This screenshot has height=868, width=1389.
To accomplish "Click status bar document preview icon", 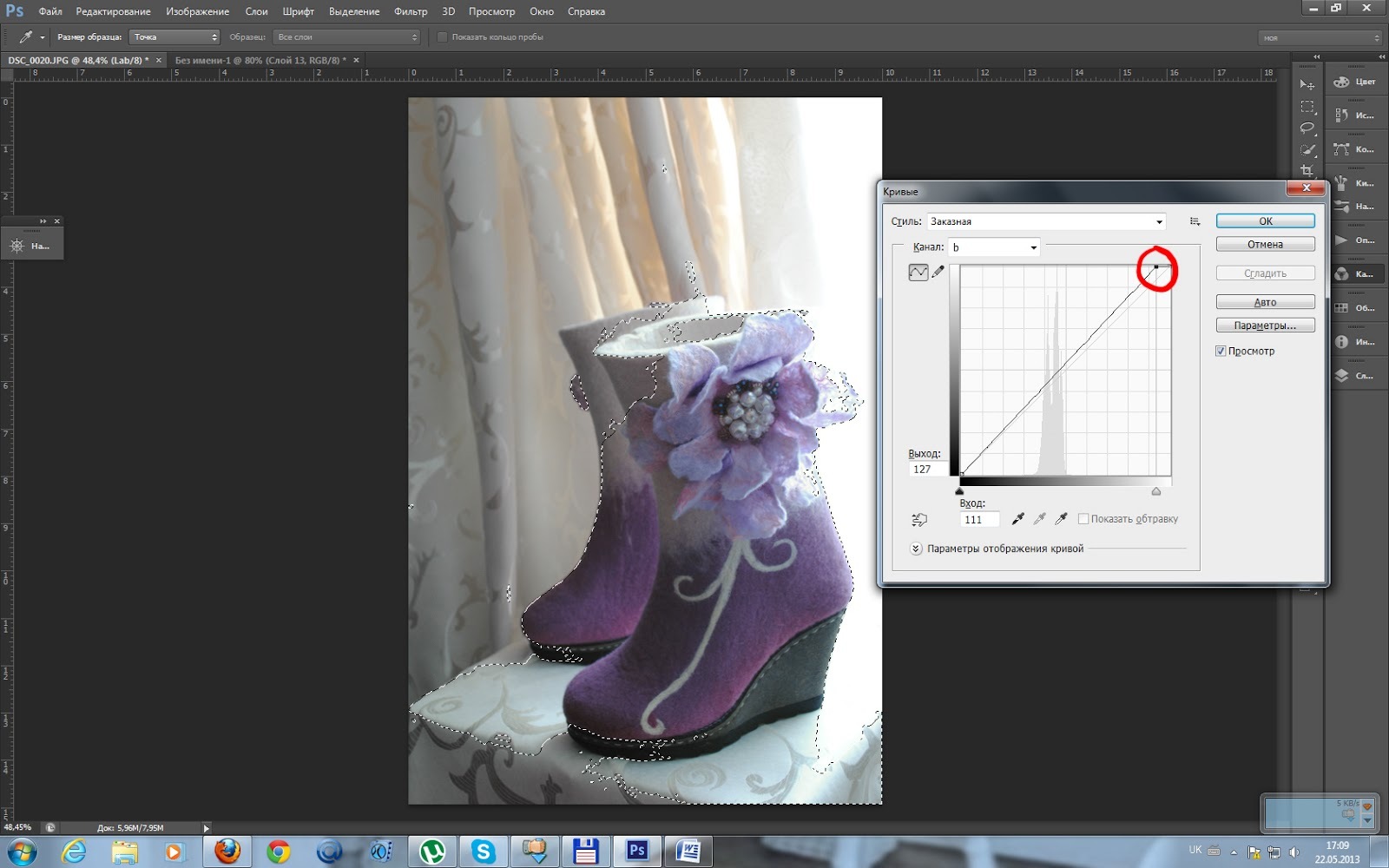I will [x=50, y=828].
